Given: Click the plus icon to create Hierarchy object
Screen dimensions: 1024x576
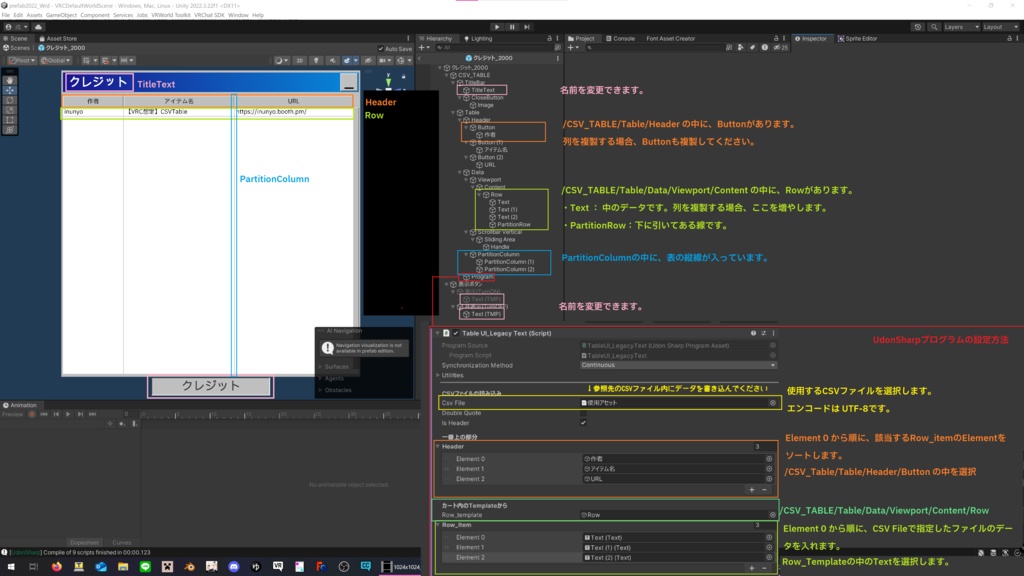Looking at the screenshot, I should point(422,48).
